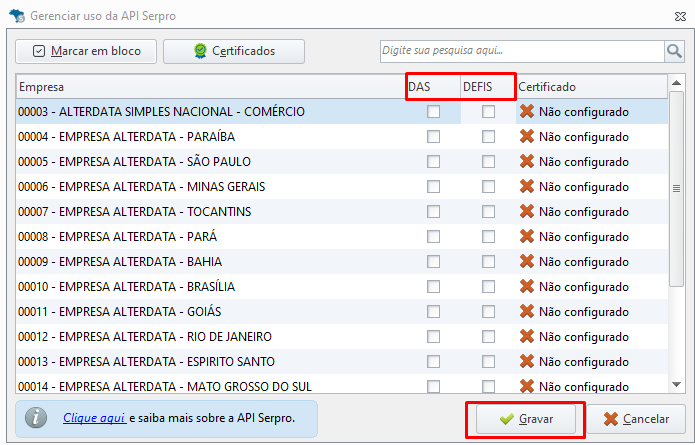Click 'Não configurado' text in Rio de Janeiro row
Image resolution: width=695 pixels, height=445 pixels.
point(584,337)
